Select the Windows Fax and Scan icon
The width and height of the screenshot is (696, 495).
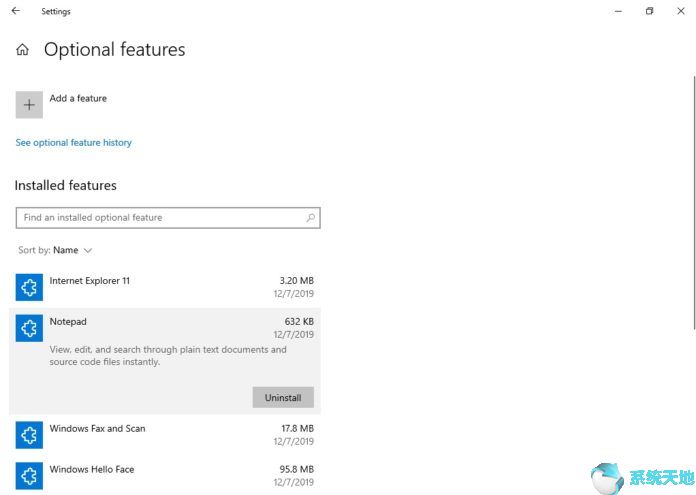click(x=29, y=435)
